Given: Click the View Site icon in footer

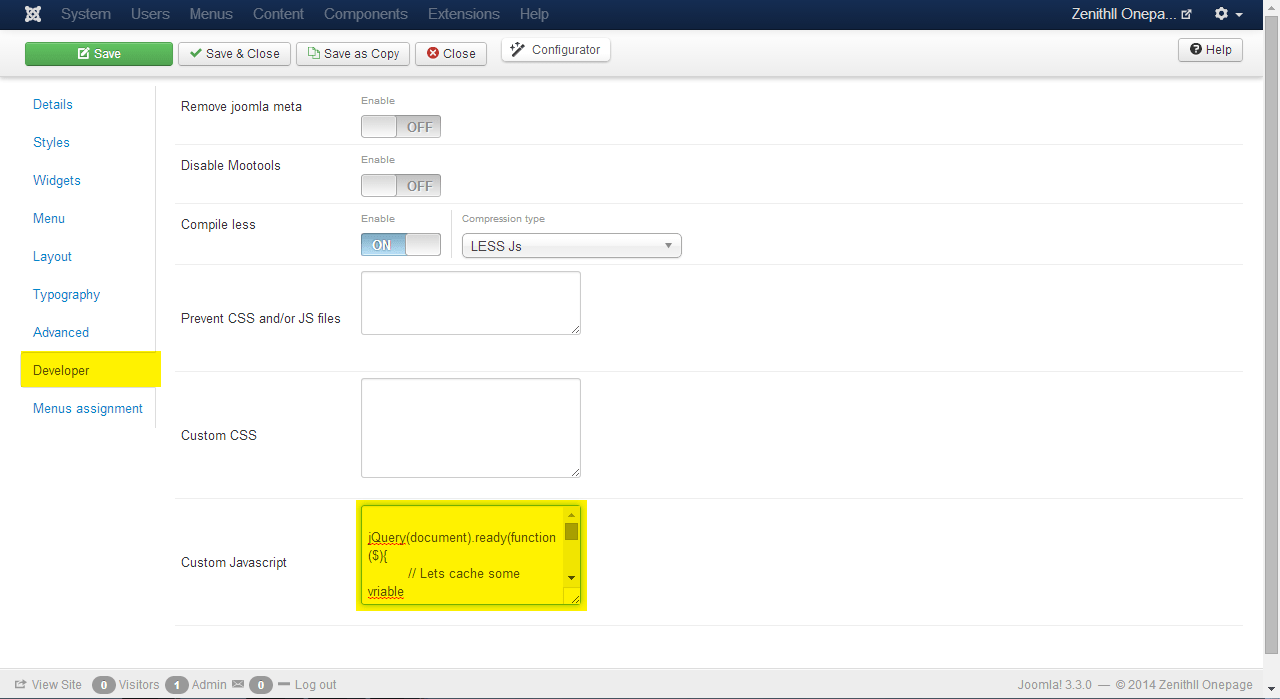Looking at the screenshot, I should (x=20, y=685).
